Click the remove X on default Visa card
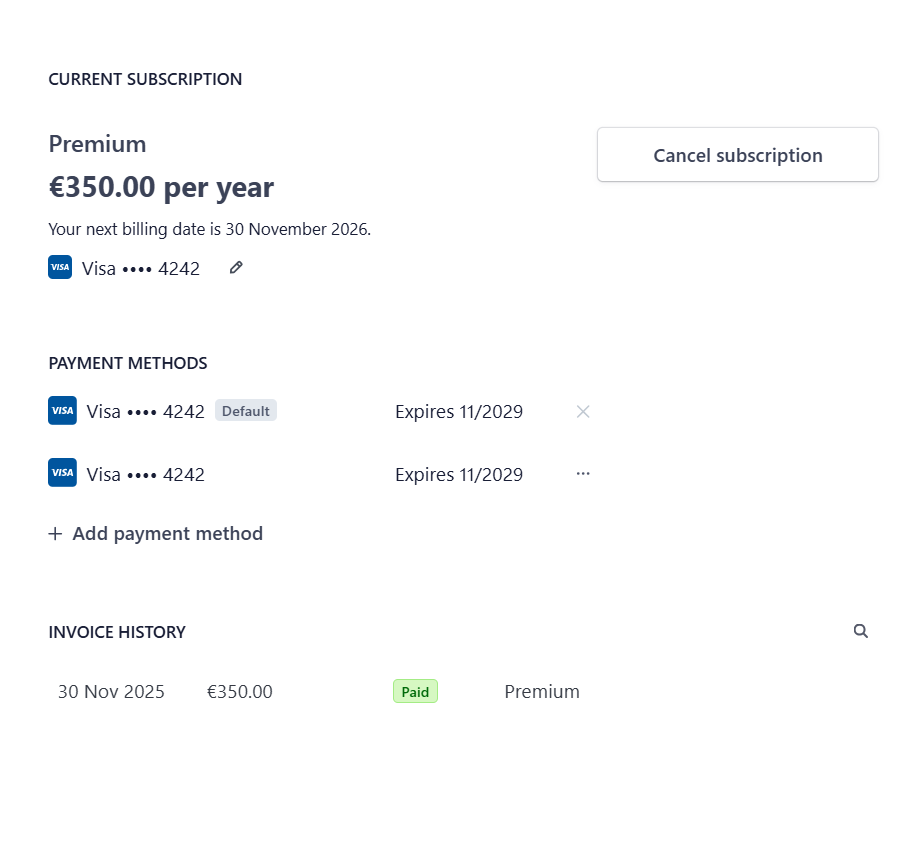This screenshot has height=862, width=913. pyautogui.click(x=583, y=411)
